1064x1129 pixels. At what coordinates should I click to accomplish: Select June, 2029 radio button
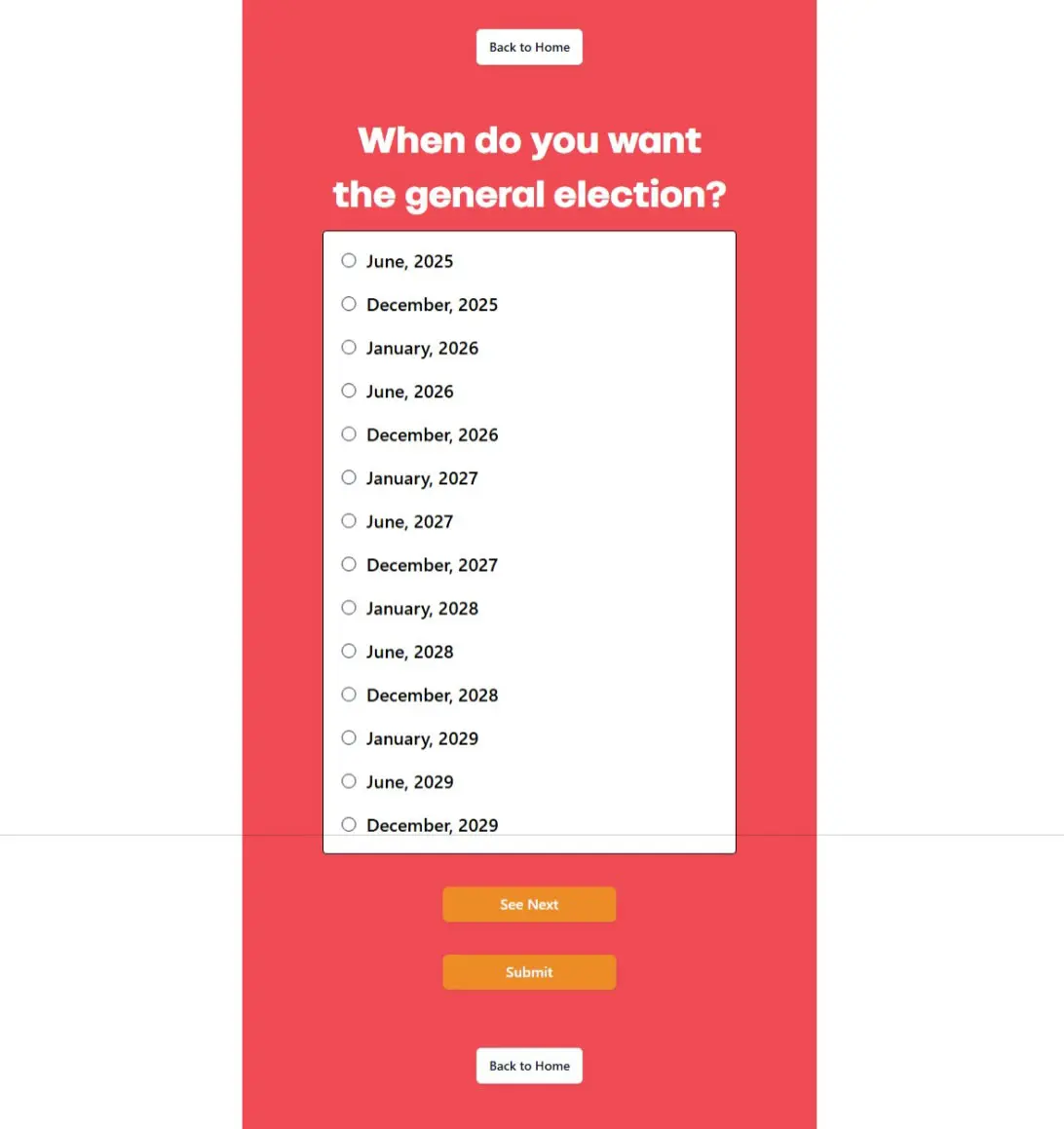click(x=349, y=781)
